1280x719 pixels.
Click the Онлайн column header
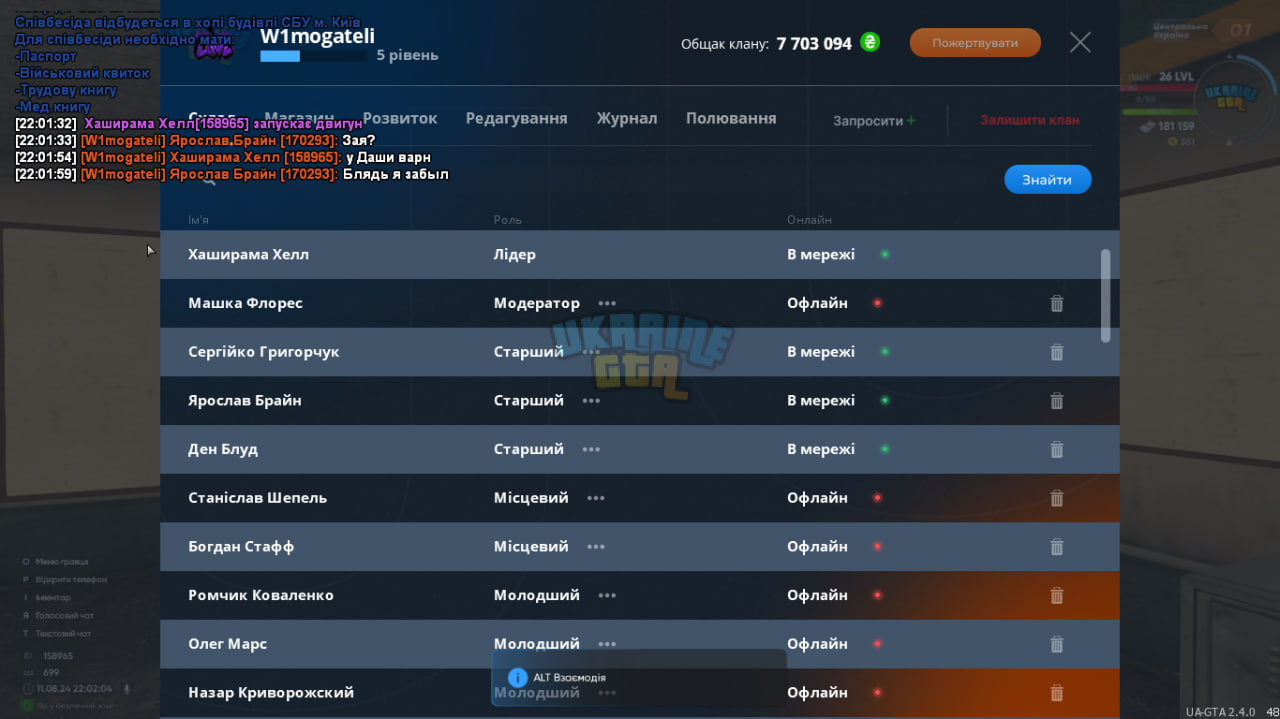tap(809, 220)
